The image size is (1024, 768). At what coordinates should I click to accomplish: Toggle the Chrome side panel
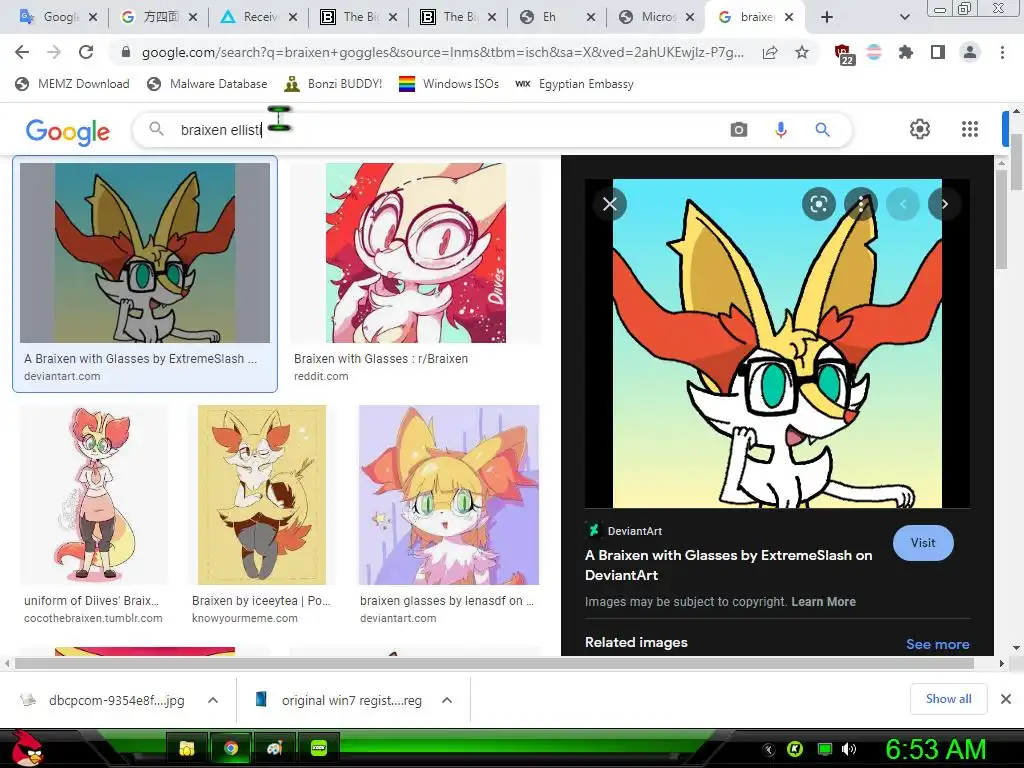pyautogui.click(x=938, y=52)
